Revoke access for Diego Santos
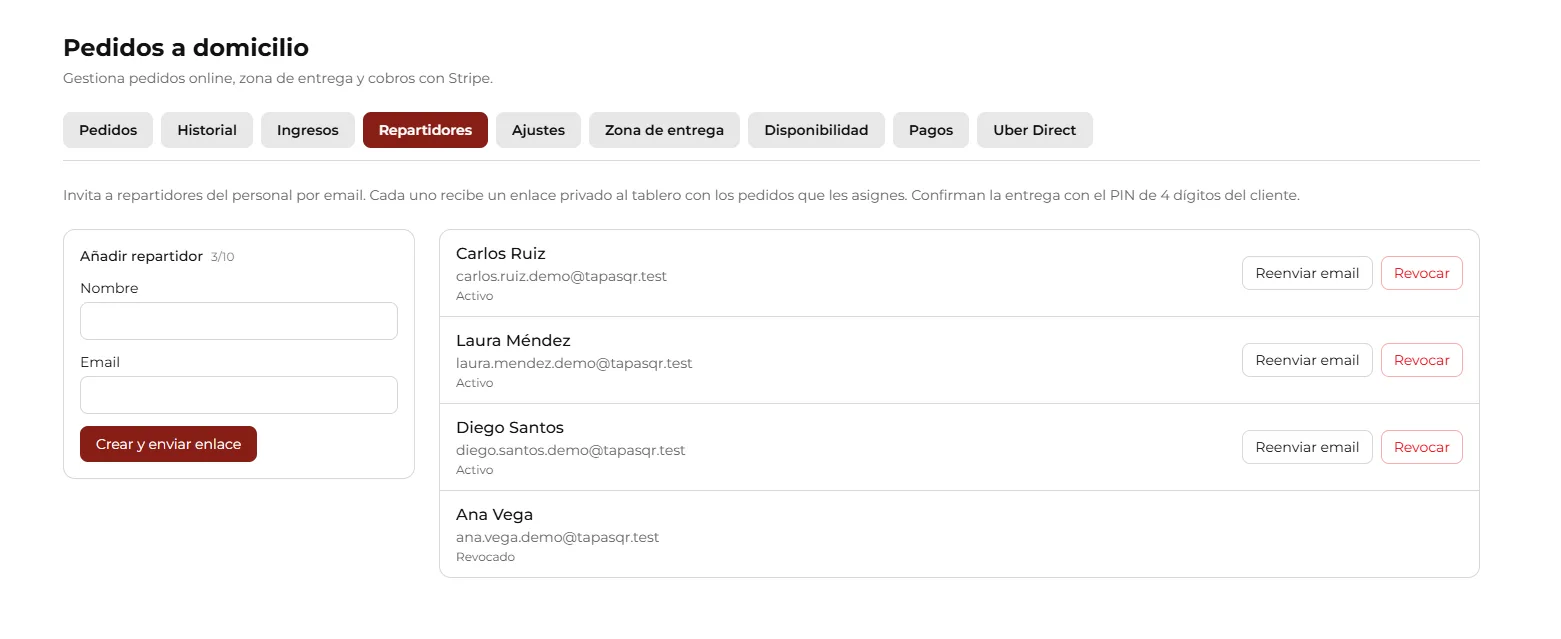 1422,447
